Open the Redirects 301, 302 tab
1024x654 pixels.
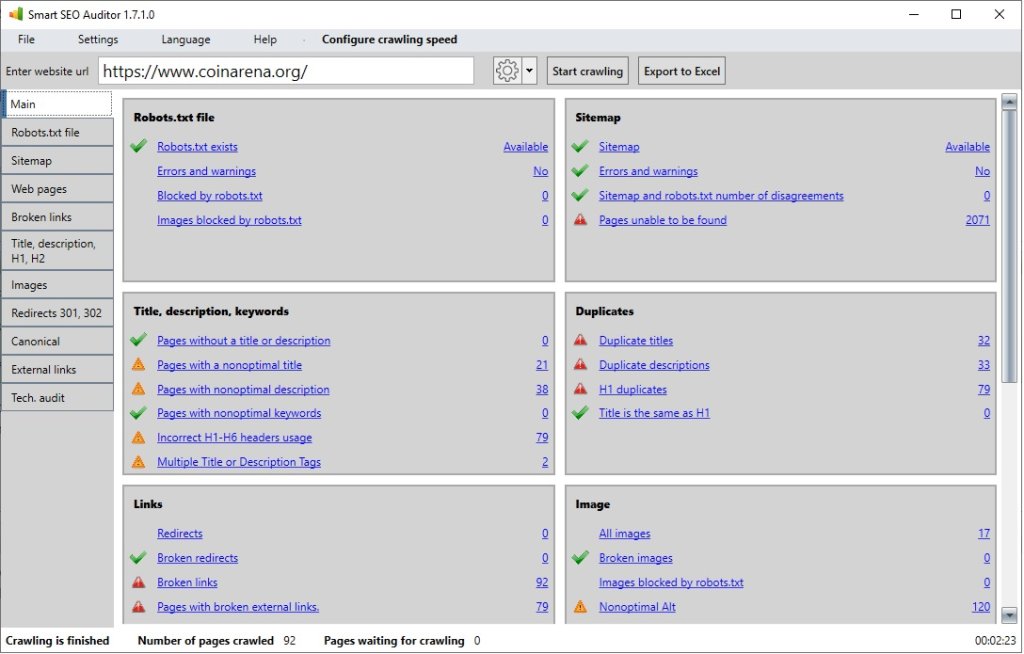point(57,313)
